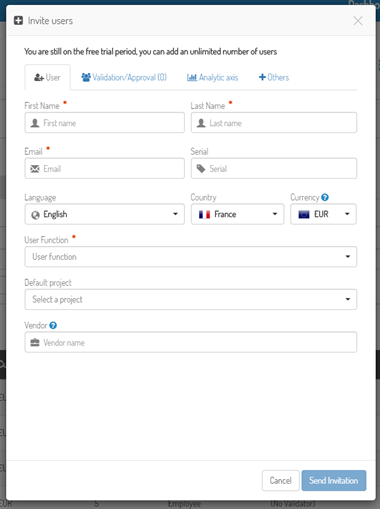
Task: Click the Last name input field
Action: (274, 123)
